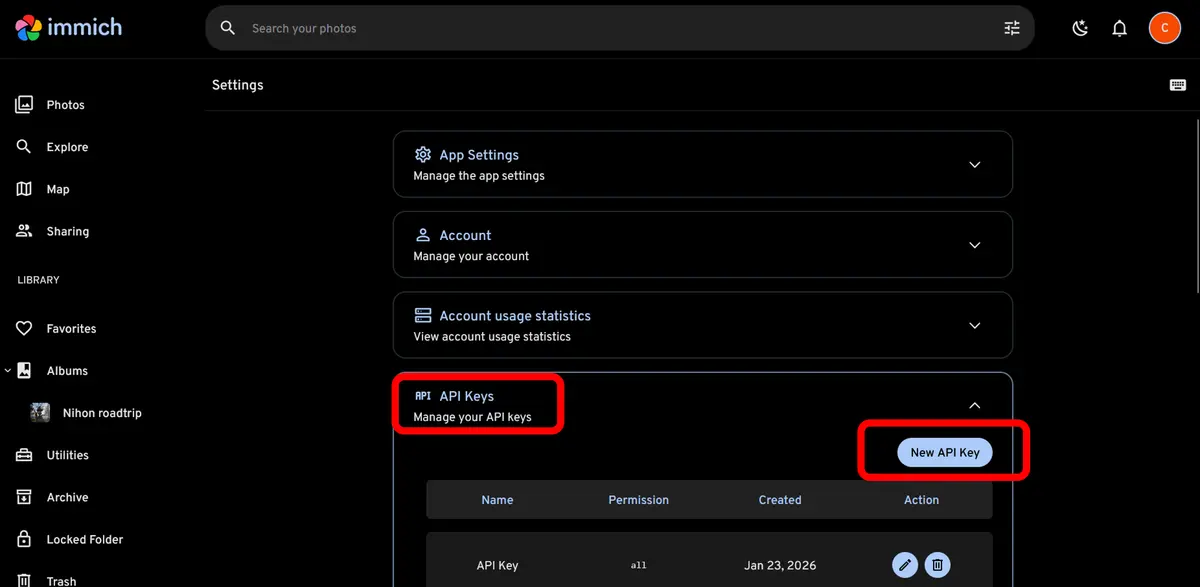
Task: Open the Map view
Action: click(58, 189)
